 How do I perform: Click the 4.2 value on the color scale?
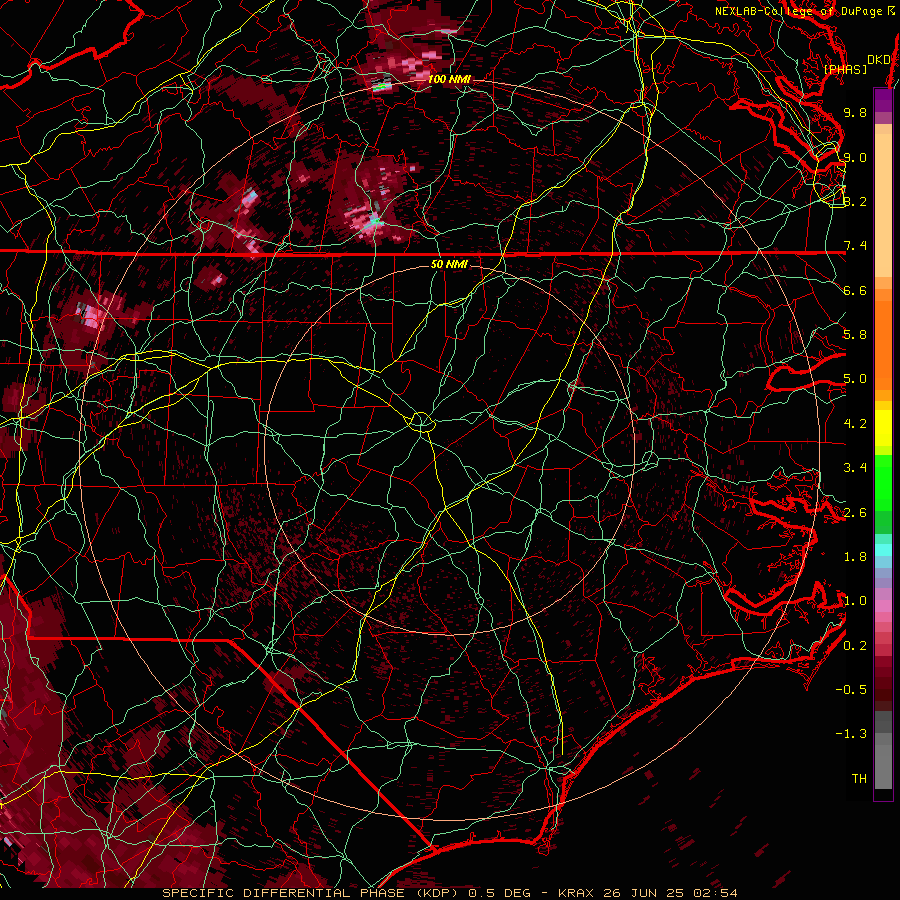(855, 424)
